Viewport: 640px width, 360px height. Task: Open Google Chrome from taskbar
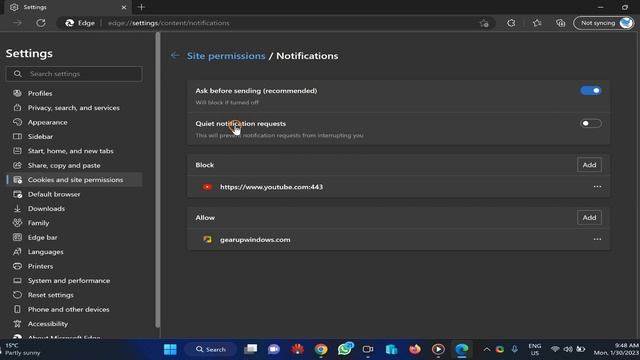[321, 349]
